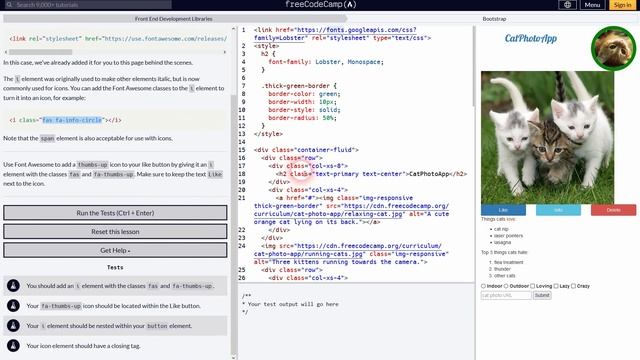Screen dimensions: 640x360
Task: Click line number 24 in editor
Action: (x=242, y=246)
